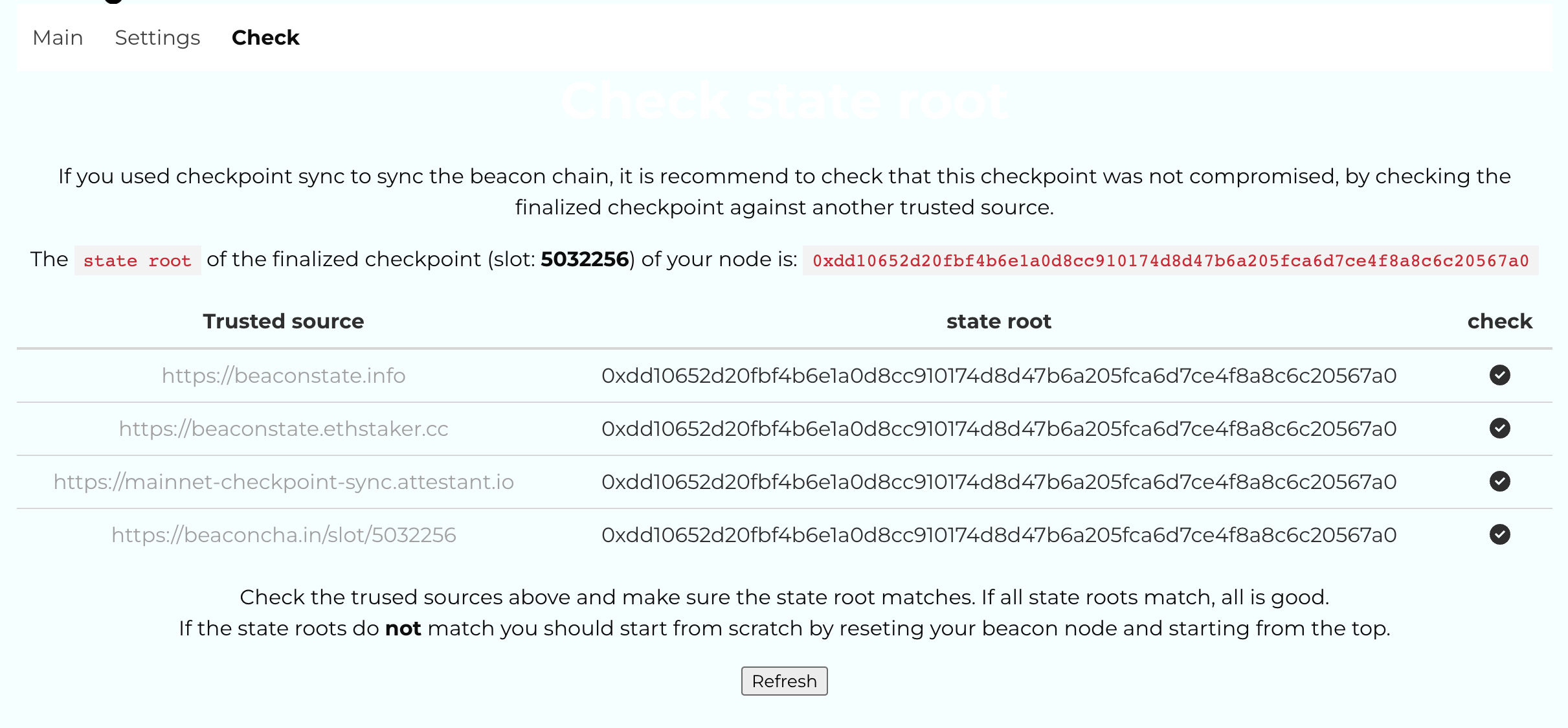Click the checkmark icon for beaconstate.info
Viewport: 1568px width, 728px height.
pos(1499,375)
